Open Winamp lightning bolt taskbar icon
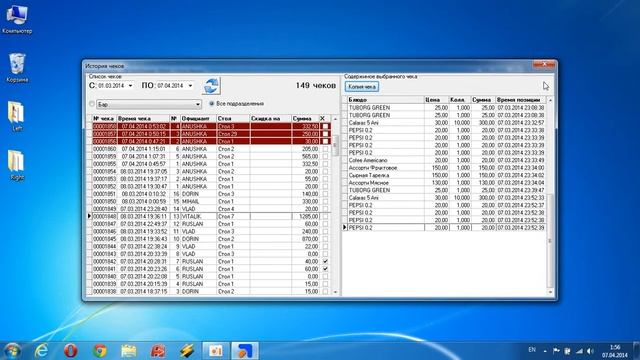Image resolution: width=640 pixels, height=360 pixels. click(x=187, y=350)
